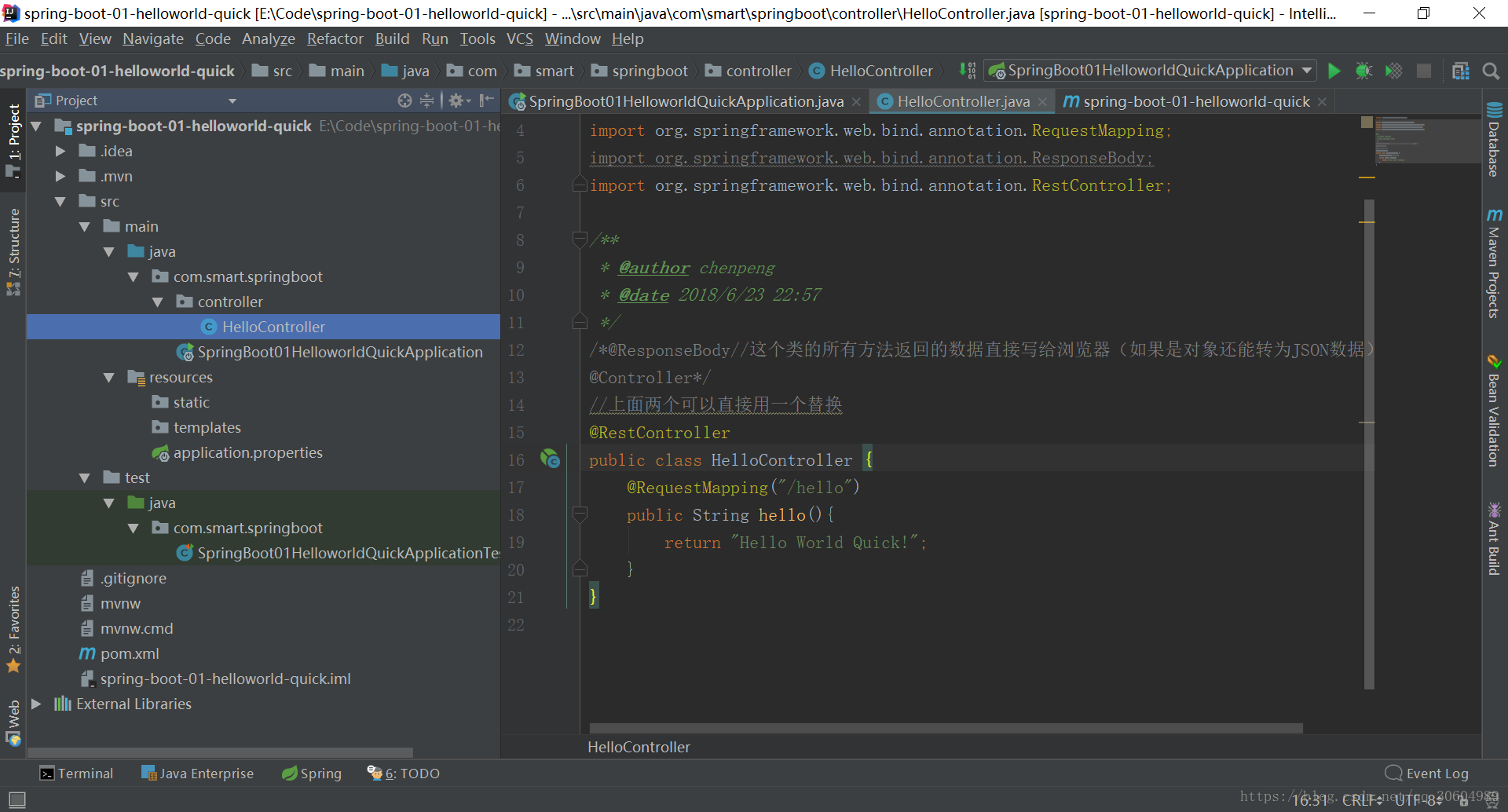Open the Spring tool window

312,774
